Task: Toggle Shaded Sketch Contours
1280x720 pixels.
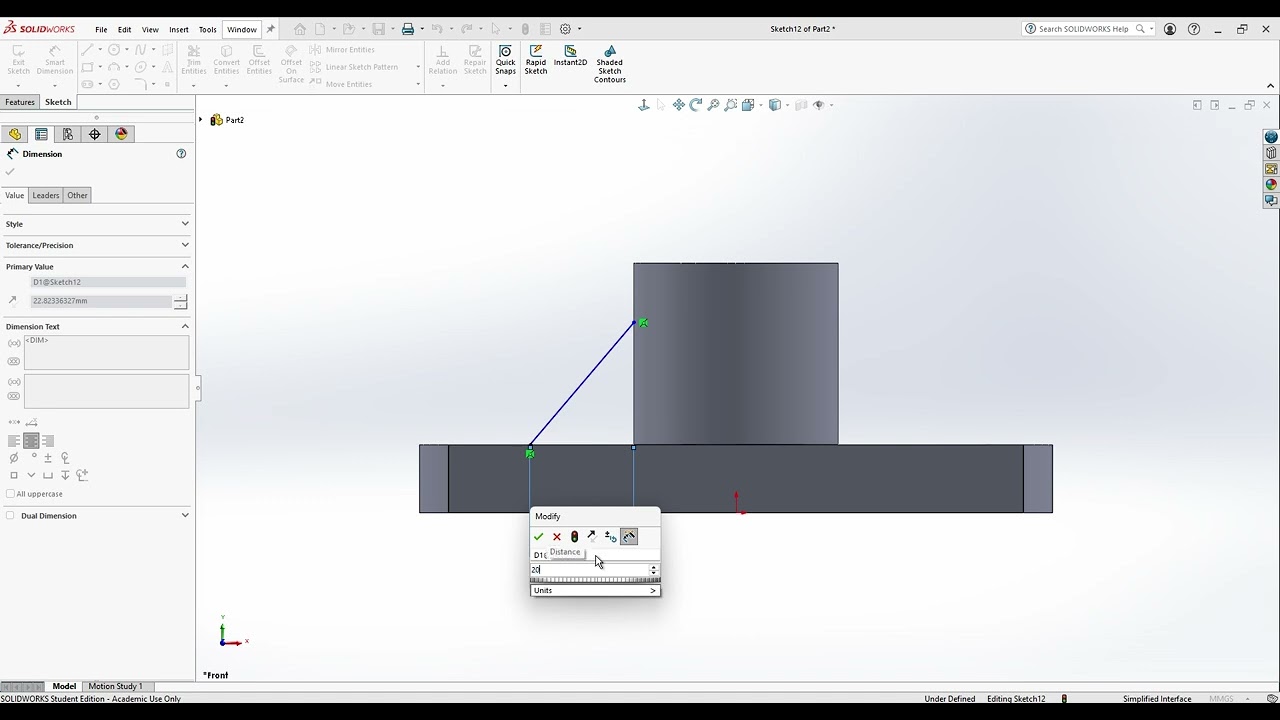Action: [x=610, y=64]
